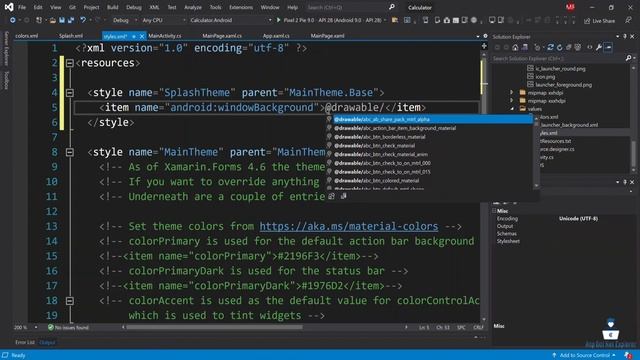640x360 pixels.
Task: Click the Feedback icon beside Live Share
Action: (x=629, y=20)
